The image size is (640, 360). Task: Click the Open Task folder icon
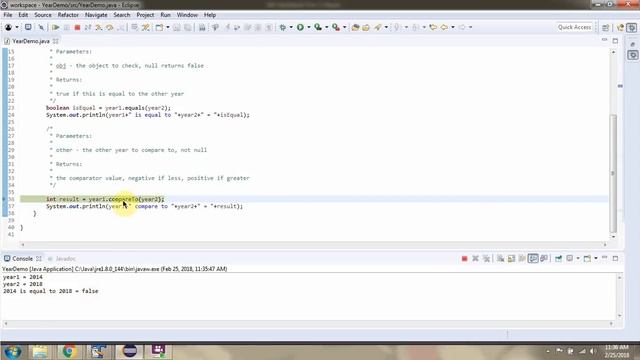click(x=366, y=27)
